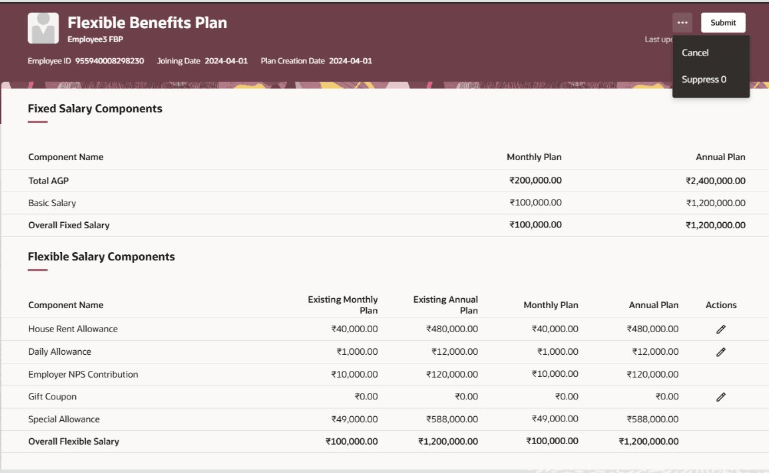Click the Daily Allowance pencil icon
The width and height of the screenshot is (769, 473).
click(720, 352)
